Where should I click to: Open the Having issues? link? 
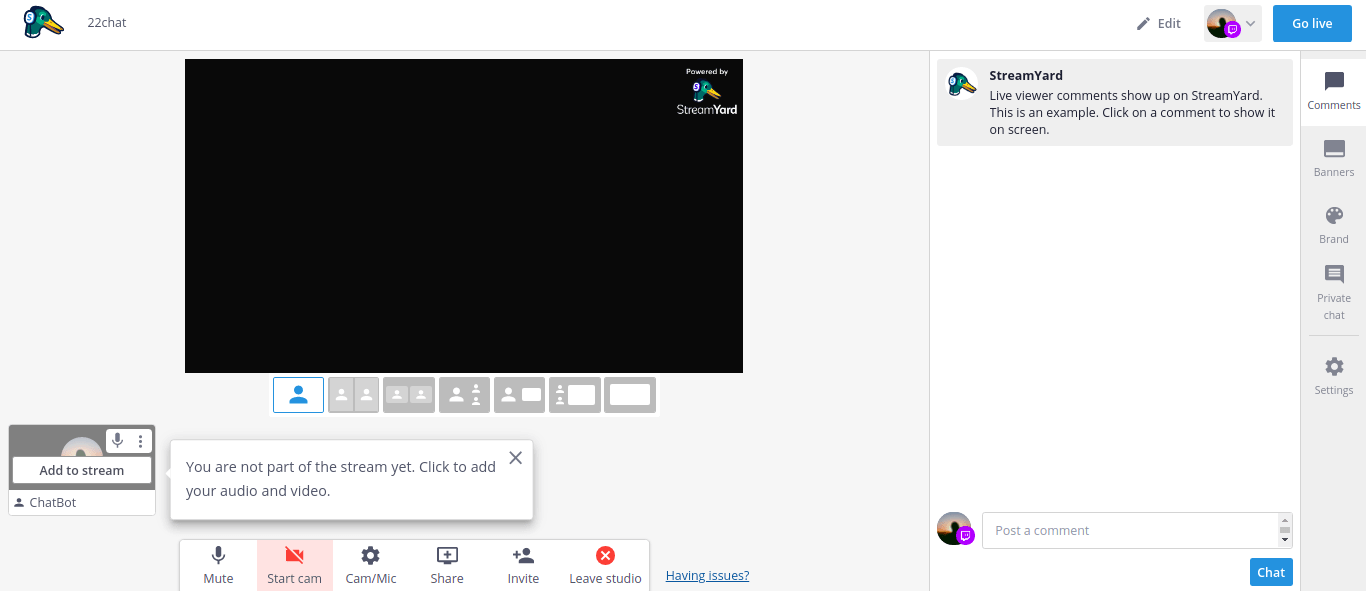click(x=707, y=575)
